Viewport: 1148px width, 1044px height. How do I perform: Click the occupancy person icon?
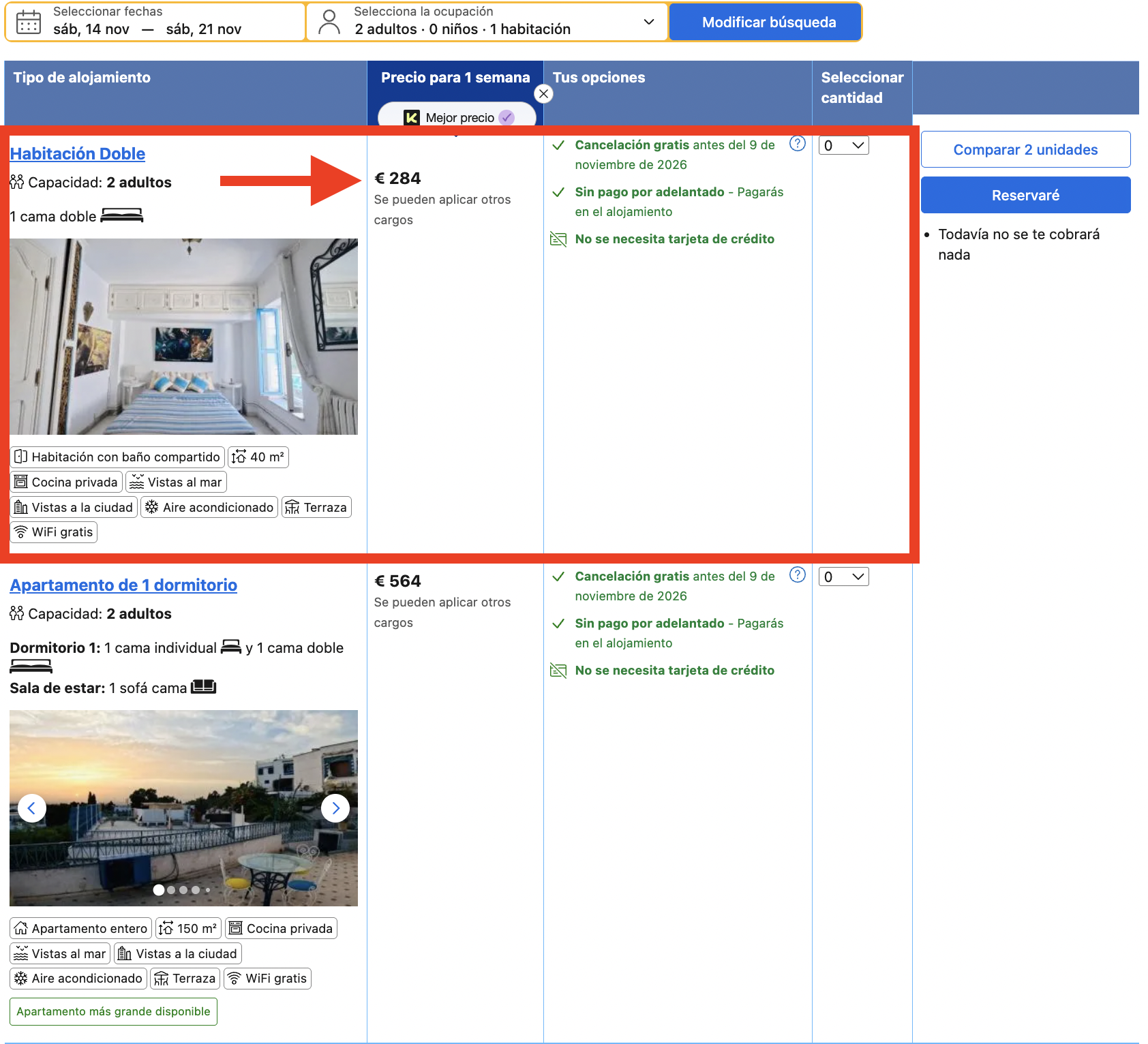329,22
